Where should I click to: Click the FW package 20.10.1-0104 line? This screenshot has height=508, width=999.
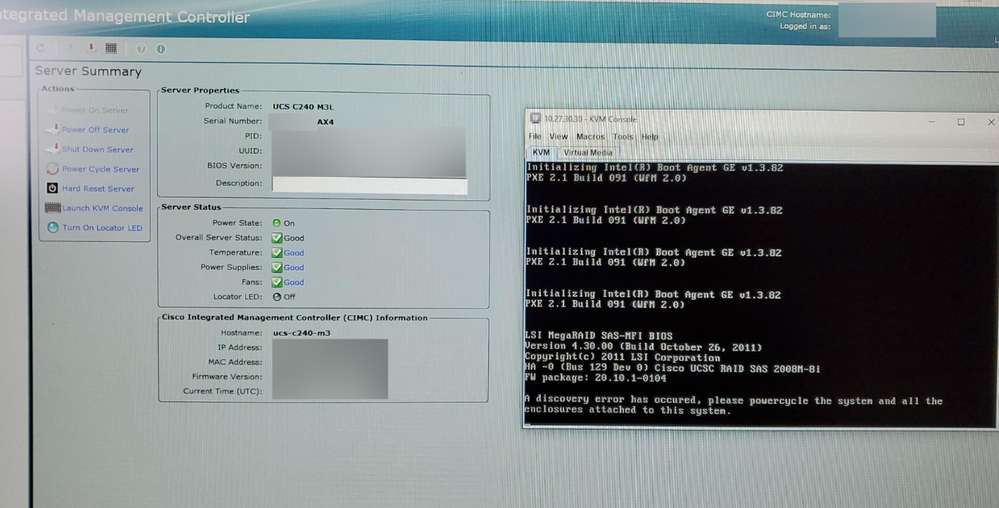pyautogui.click(x=595, y=378)
